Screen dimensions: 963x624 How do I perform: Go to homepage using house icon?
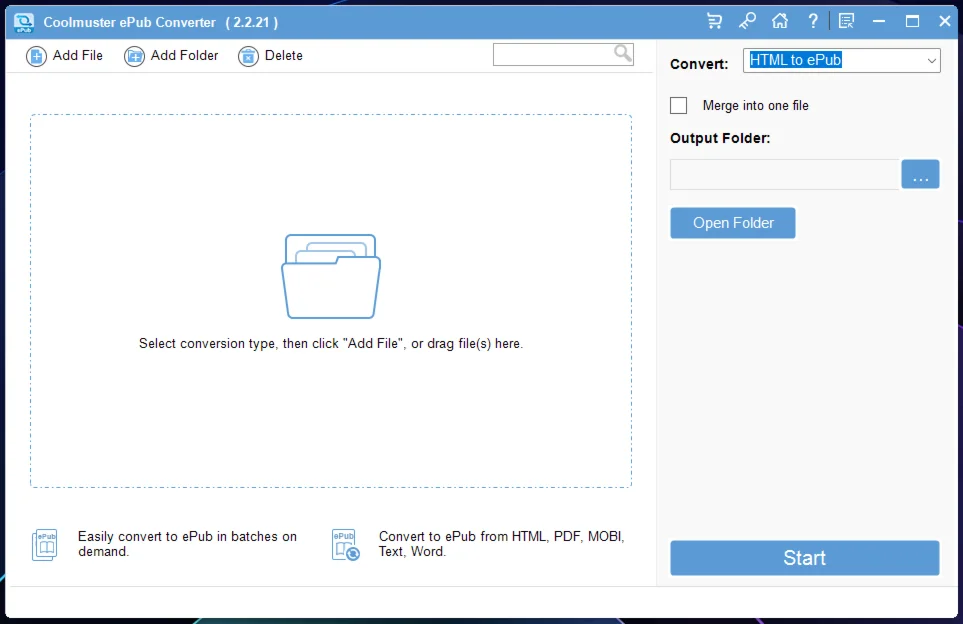tap(780, 21)
